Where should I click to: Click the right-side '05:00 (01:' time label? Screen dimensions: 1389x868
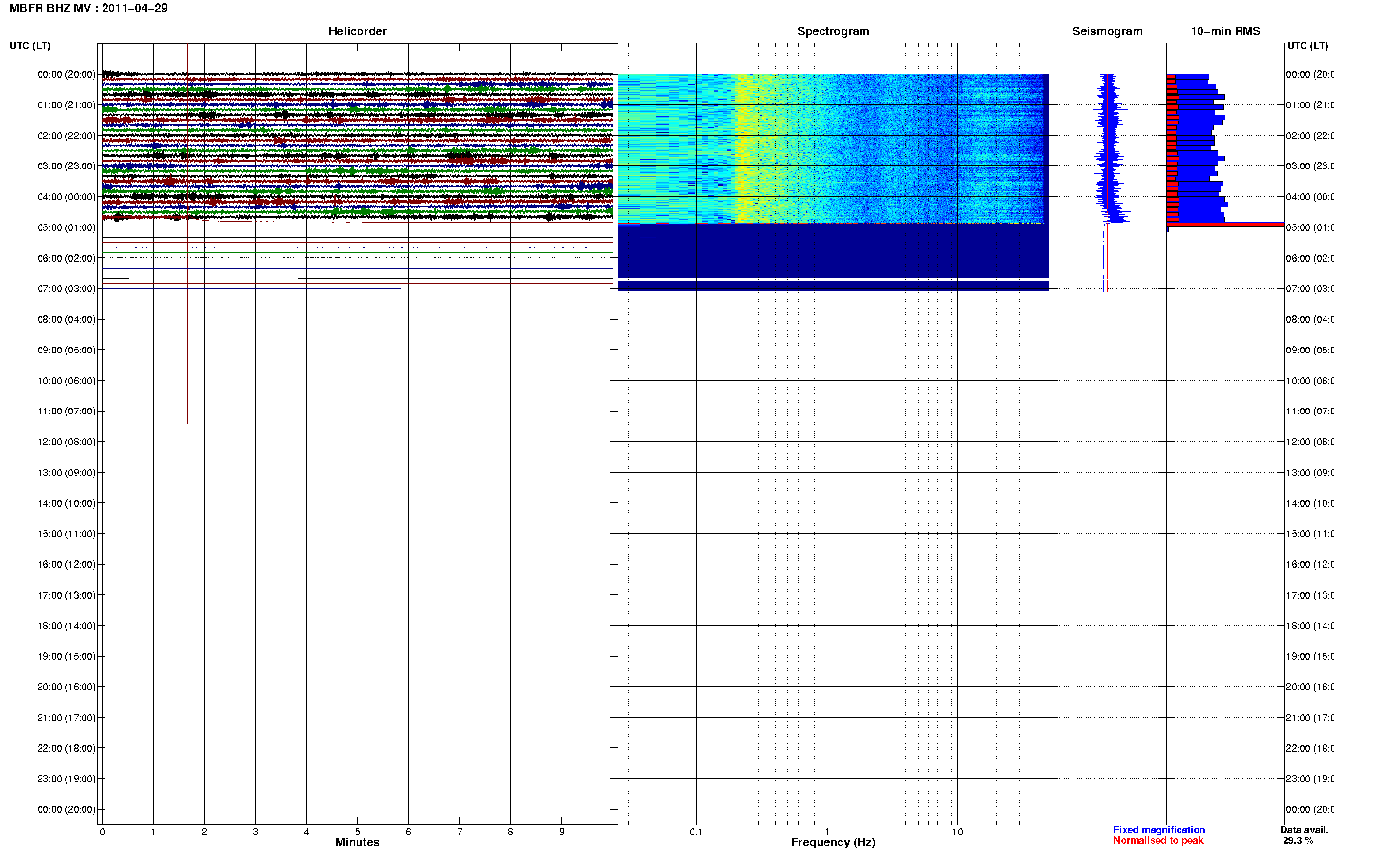tap(1310, 227)
